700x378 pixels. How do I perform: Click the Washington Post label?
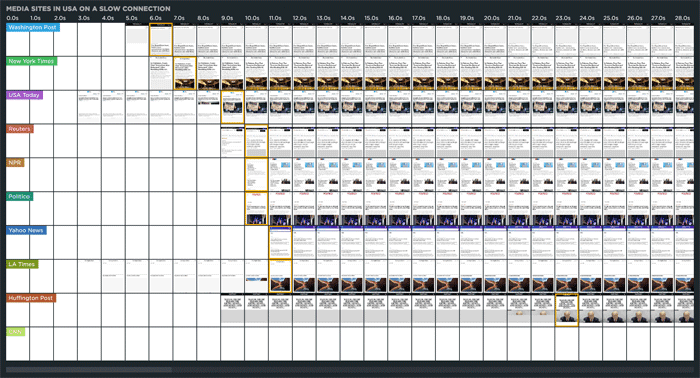pos(33,27)
